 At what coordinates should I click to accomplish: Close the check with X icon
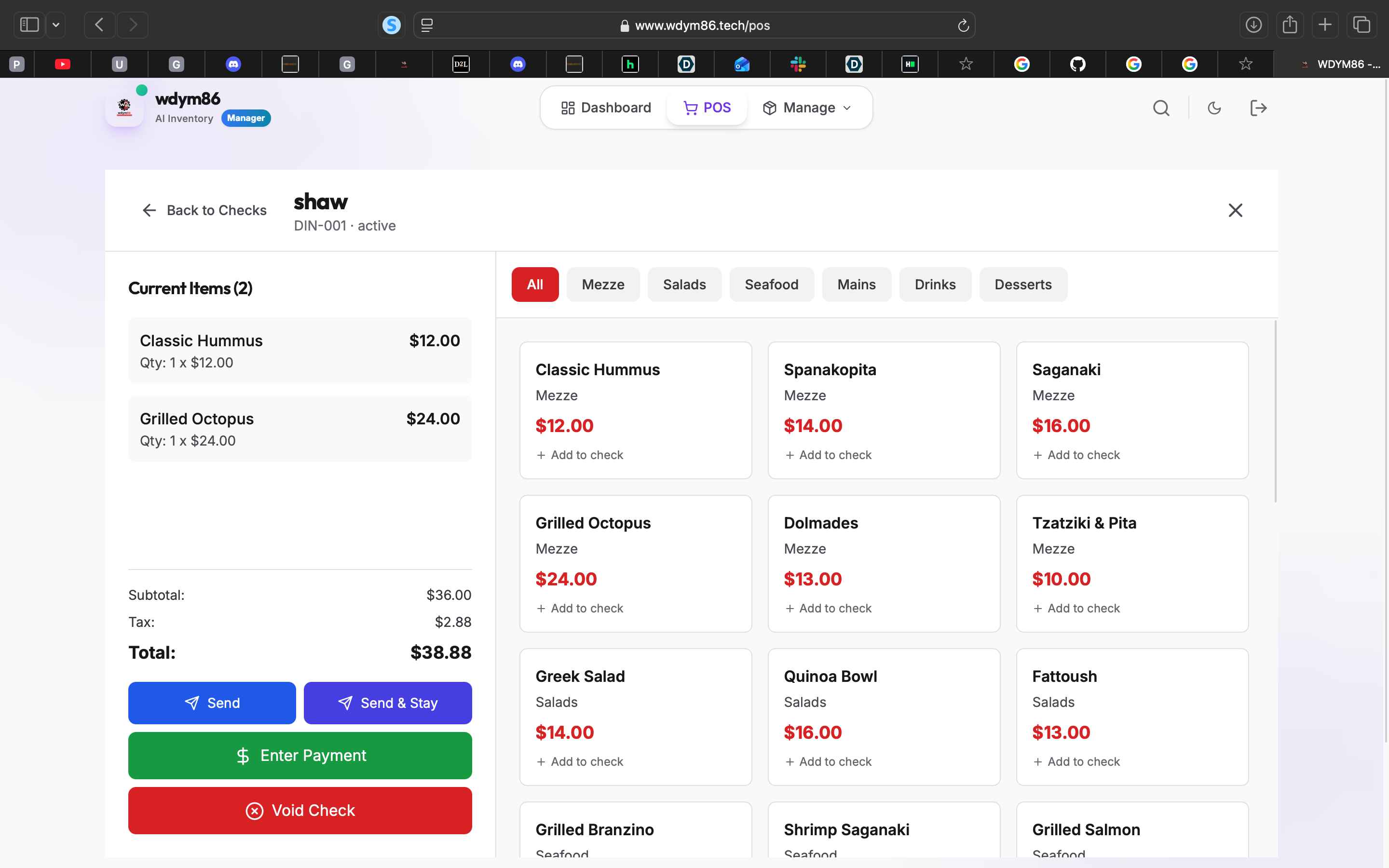[x=1235, y=210]
